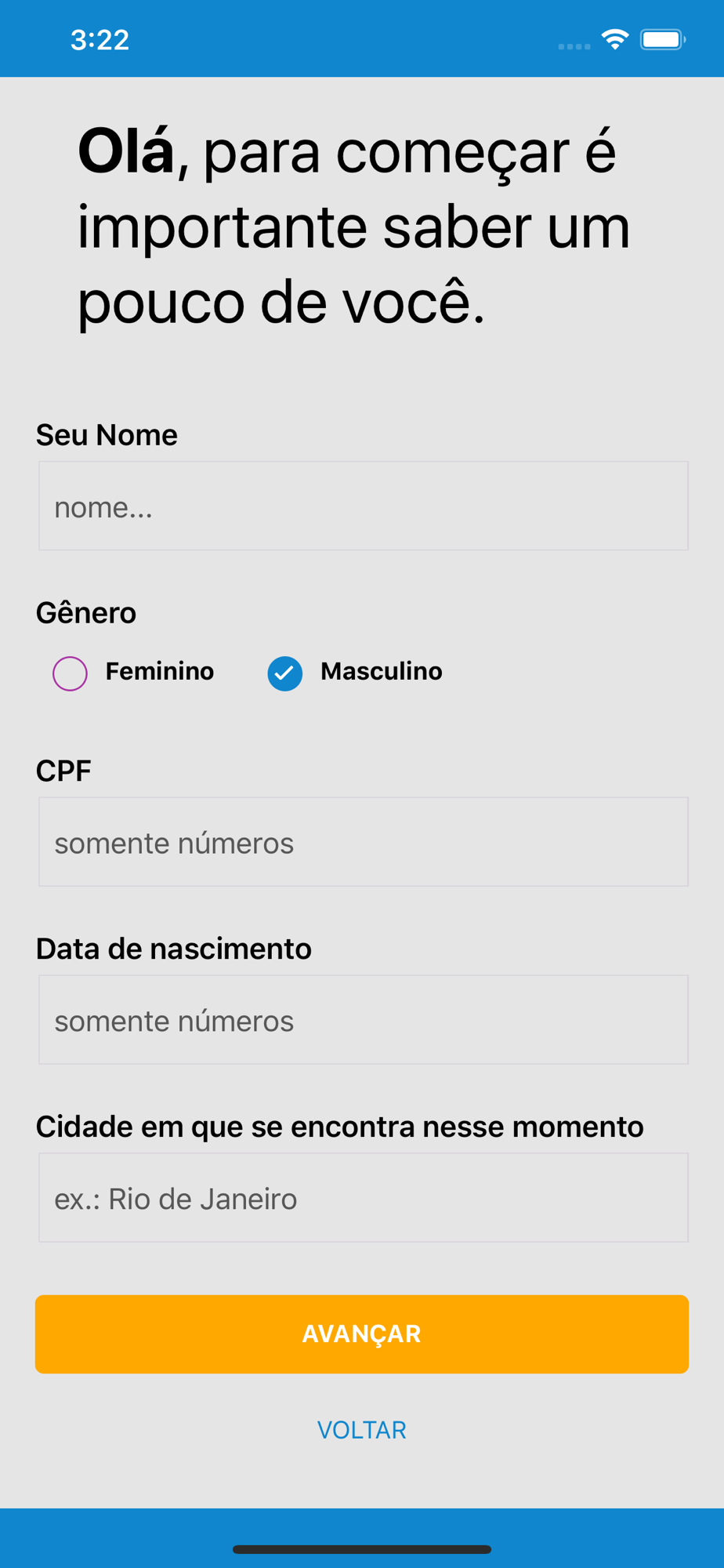Focus the Data de nascimento field
This screenshot has width=724, height=1568.
click(363, 1020)
